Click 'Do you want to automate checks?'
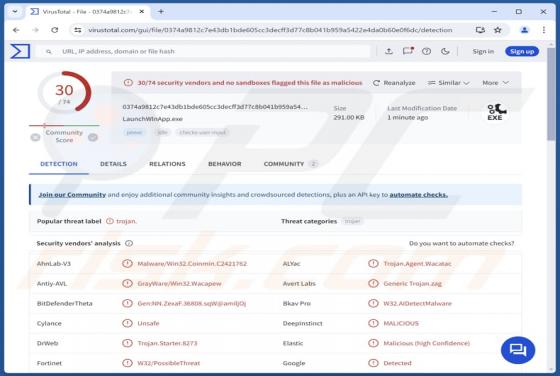 coord(461,243)
